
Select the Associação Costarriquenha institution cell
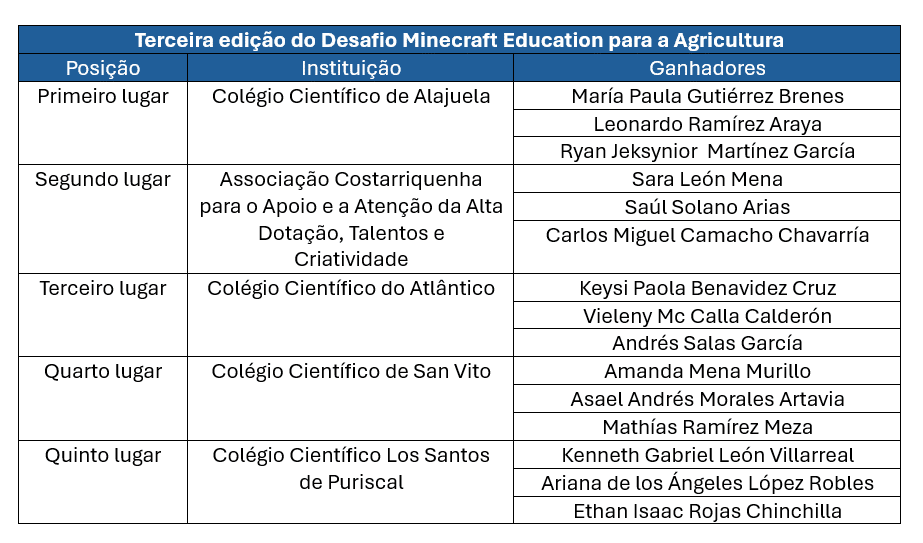pos(351,219)
